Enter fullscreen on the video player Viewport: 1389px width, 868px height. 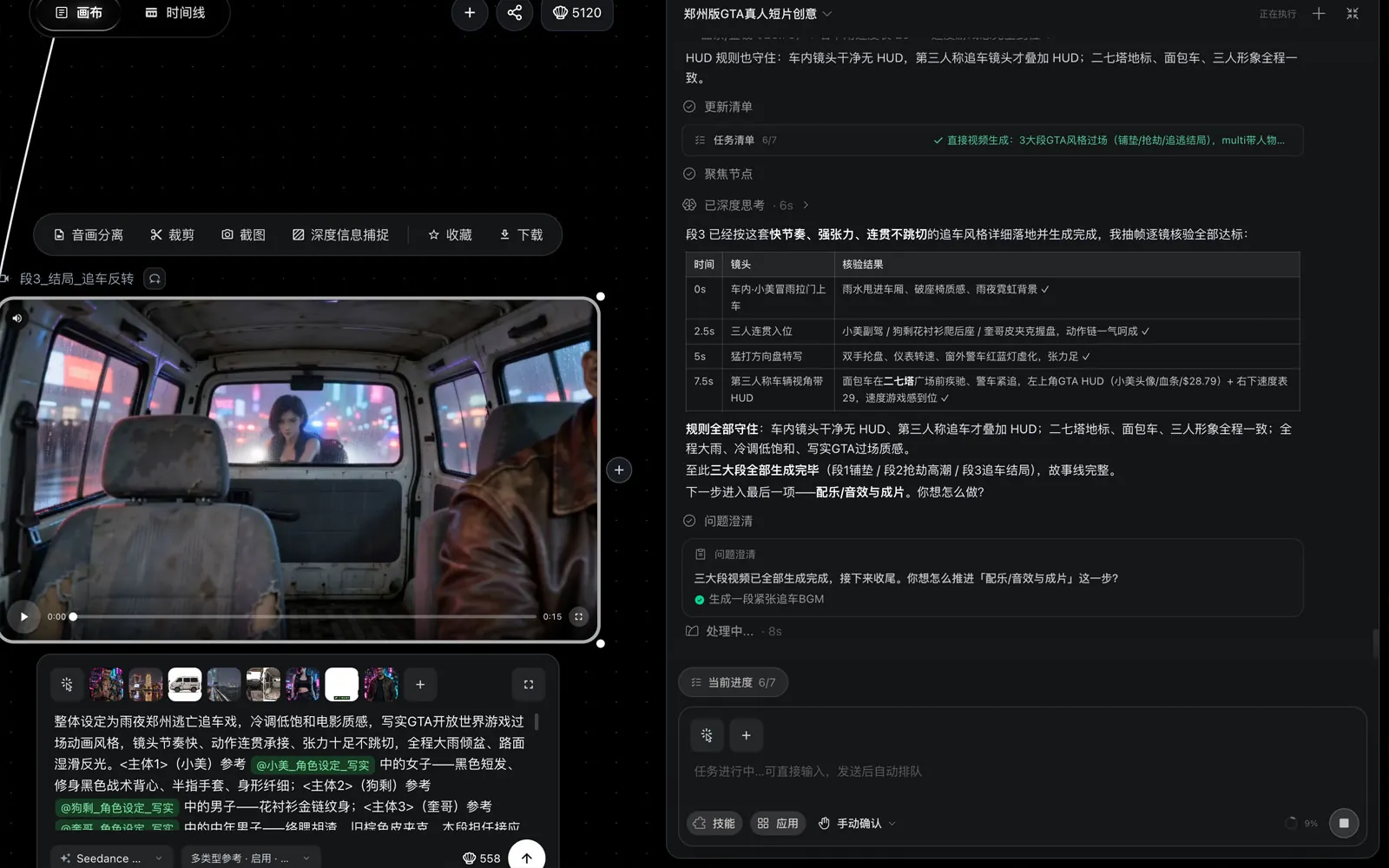click(x=579, y=616)
